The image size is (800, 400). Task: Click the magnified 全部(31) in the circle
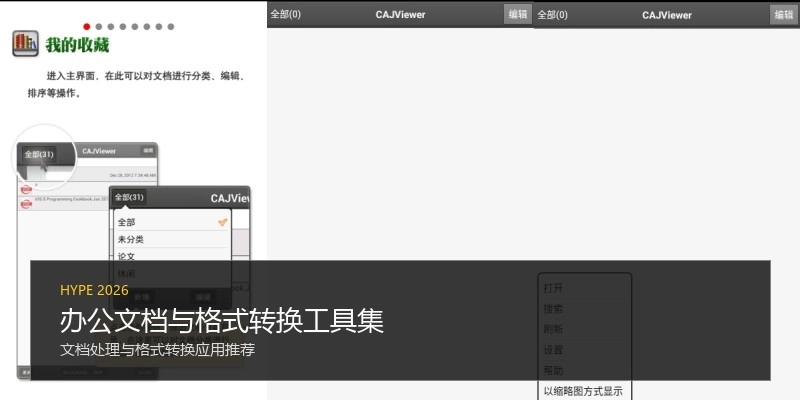(x=39, y=155)
